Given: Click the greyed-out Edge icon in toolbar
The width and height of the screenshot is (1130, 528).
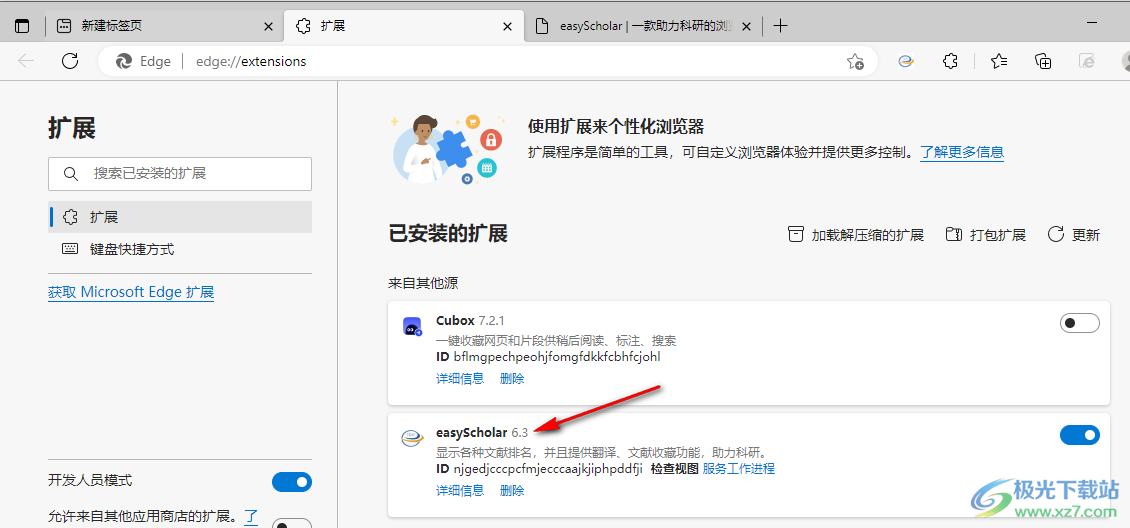Looking at the screenshot, I should pyautogui.click(x=1087, y=62).
